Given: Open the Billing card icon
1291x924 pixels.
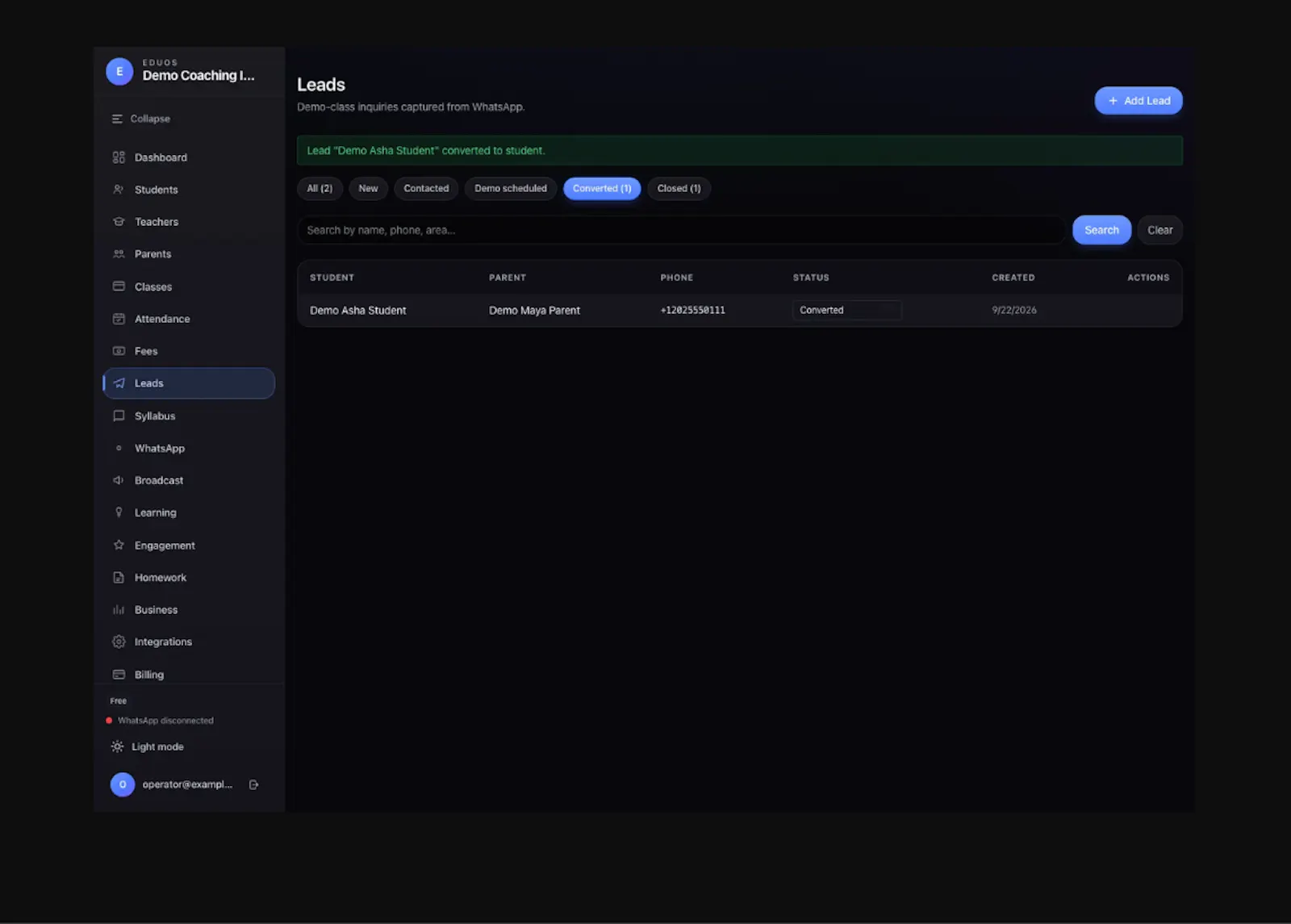Looking at the screenshot, I should pyautogui.click(x=119, y=675).
